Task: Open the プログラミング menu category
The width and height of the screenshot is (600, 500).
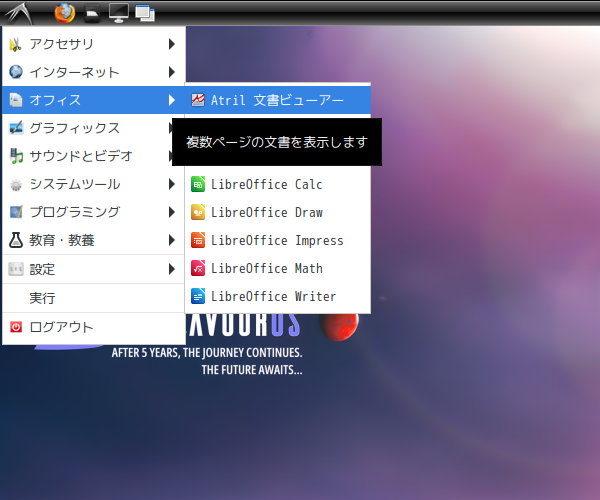Action: (94, 212)
